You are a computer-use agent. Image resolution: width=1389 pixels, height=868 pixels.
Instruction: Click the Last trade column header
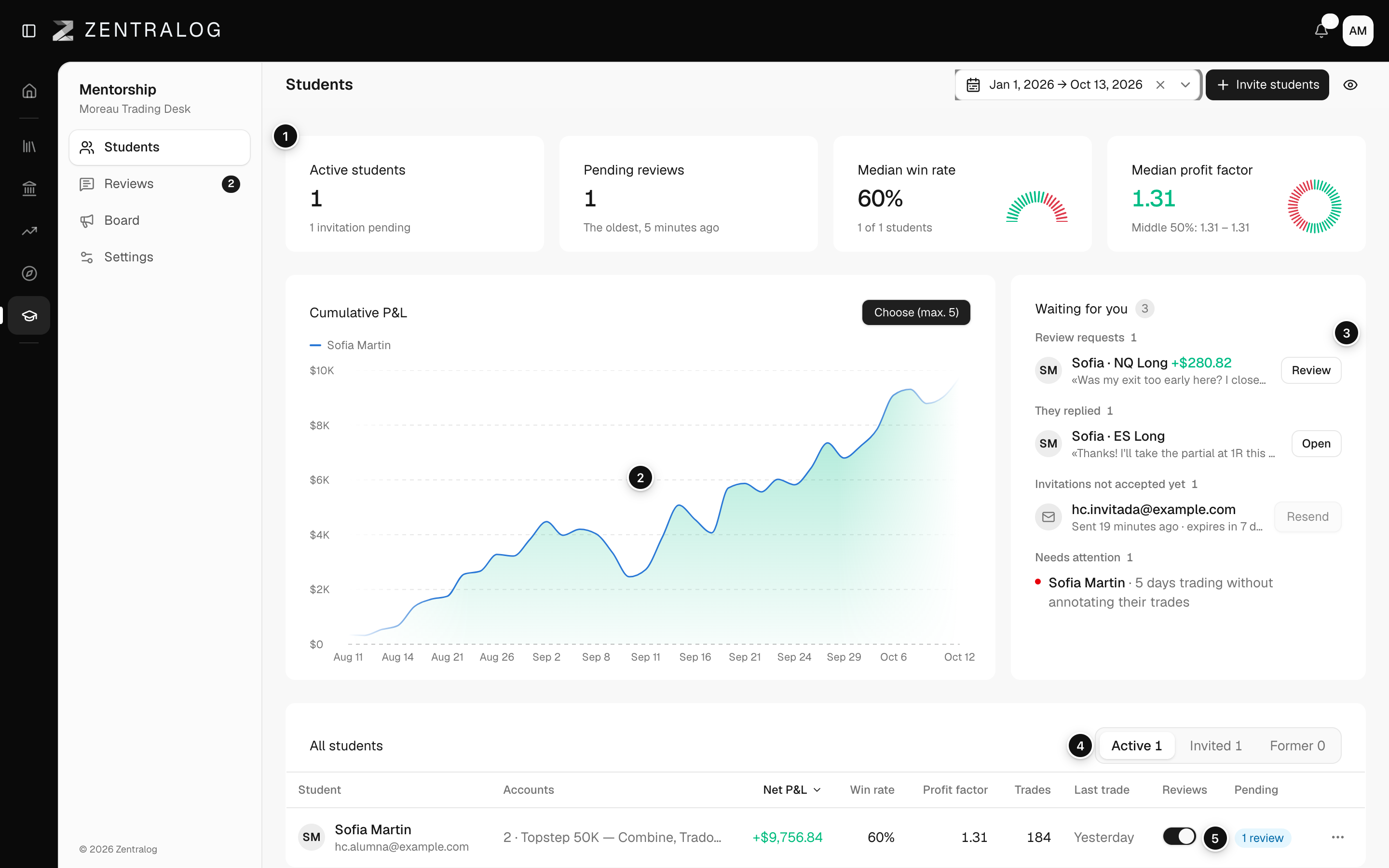(x=1102, y=790)
